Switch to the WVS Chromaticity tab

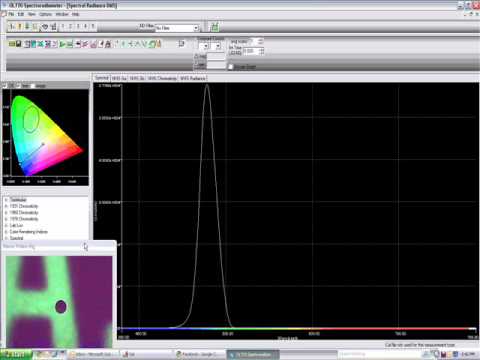point(162,78)
